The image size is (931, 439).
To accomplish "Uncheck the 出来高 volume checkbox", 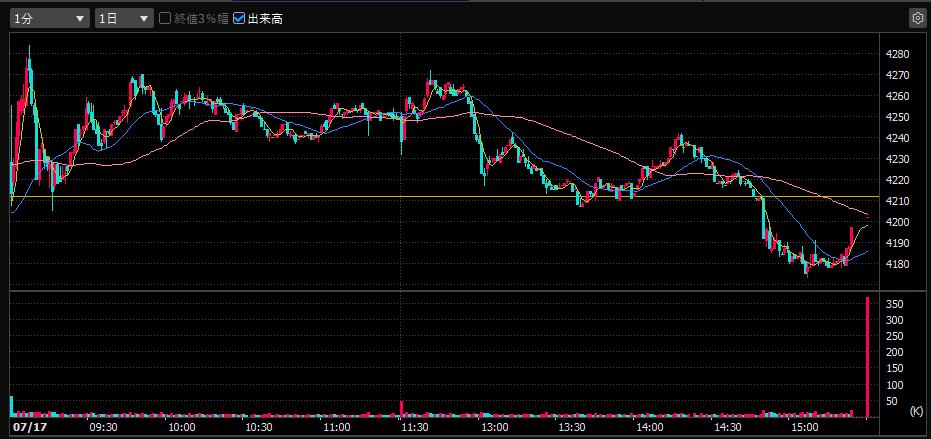I will (239, 18).
